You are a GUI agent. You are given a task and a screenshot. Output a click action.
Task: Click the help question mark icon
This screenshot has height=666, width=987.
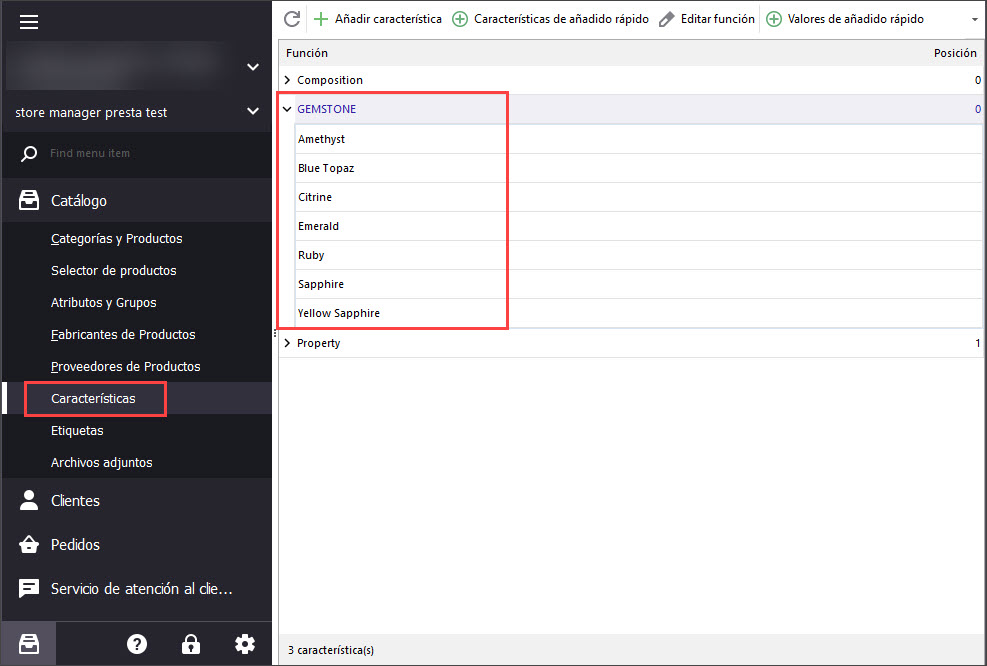137,644
